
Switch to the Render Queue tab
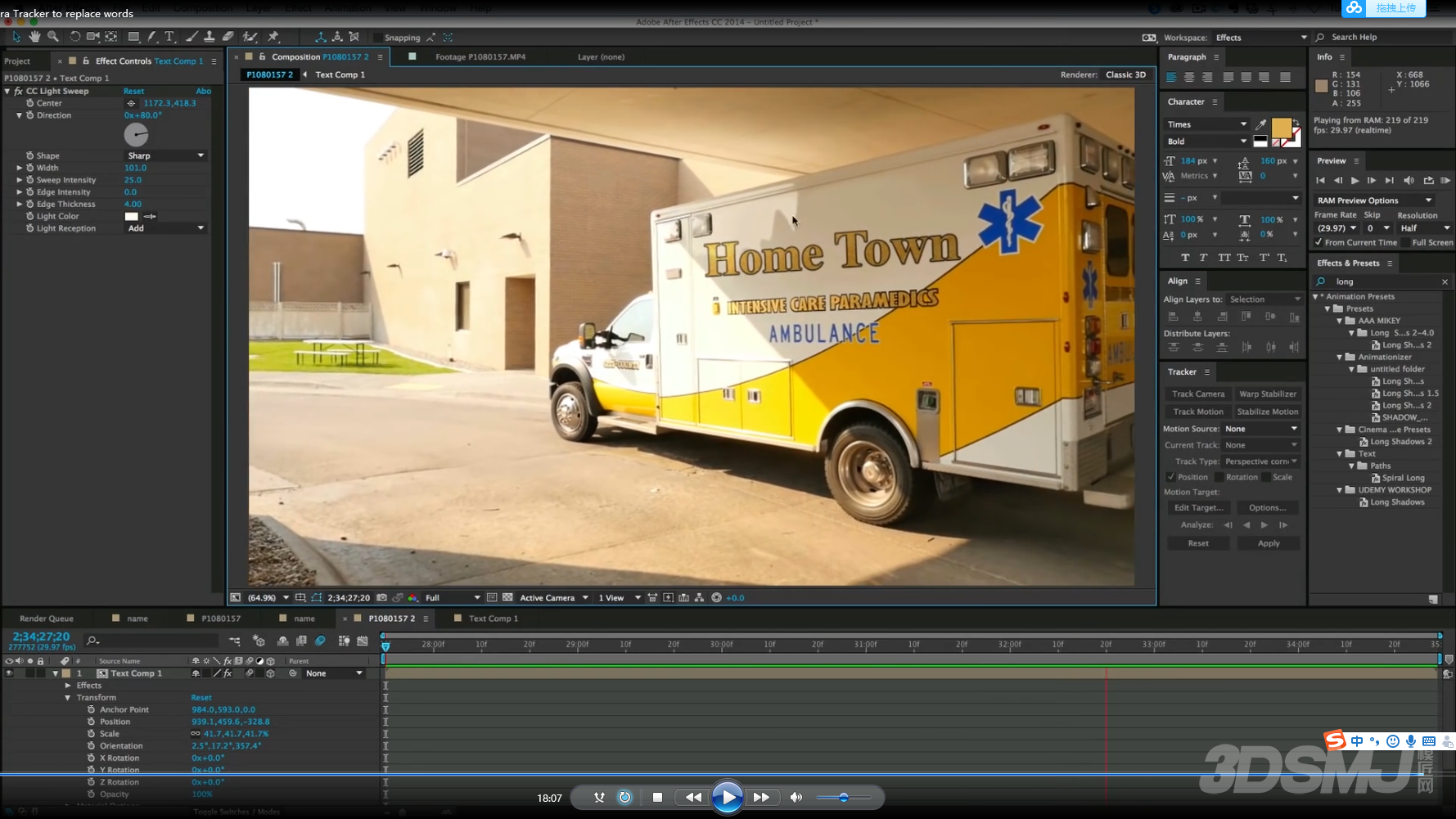(x=47, y=619)
